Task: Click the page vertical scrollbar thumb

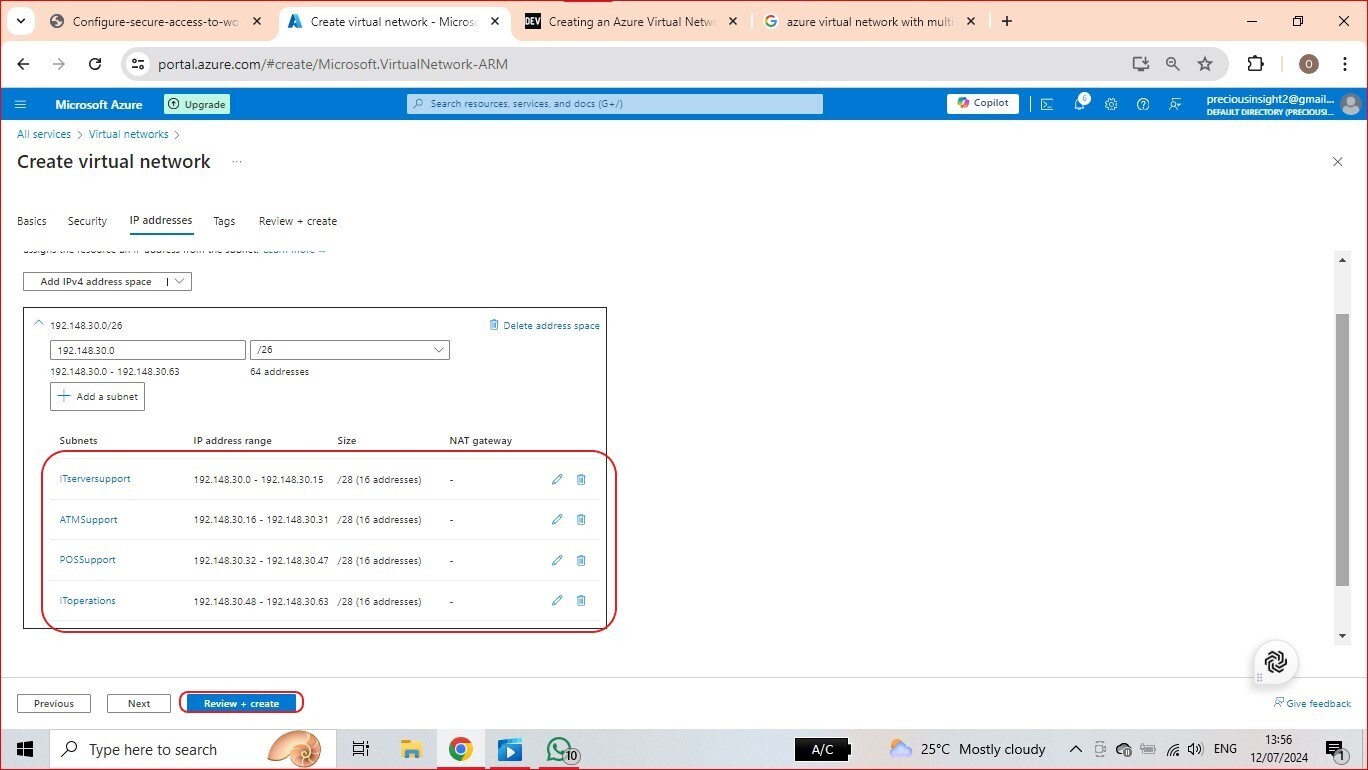Action: tap(1342, 449)
